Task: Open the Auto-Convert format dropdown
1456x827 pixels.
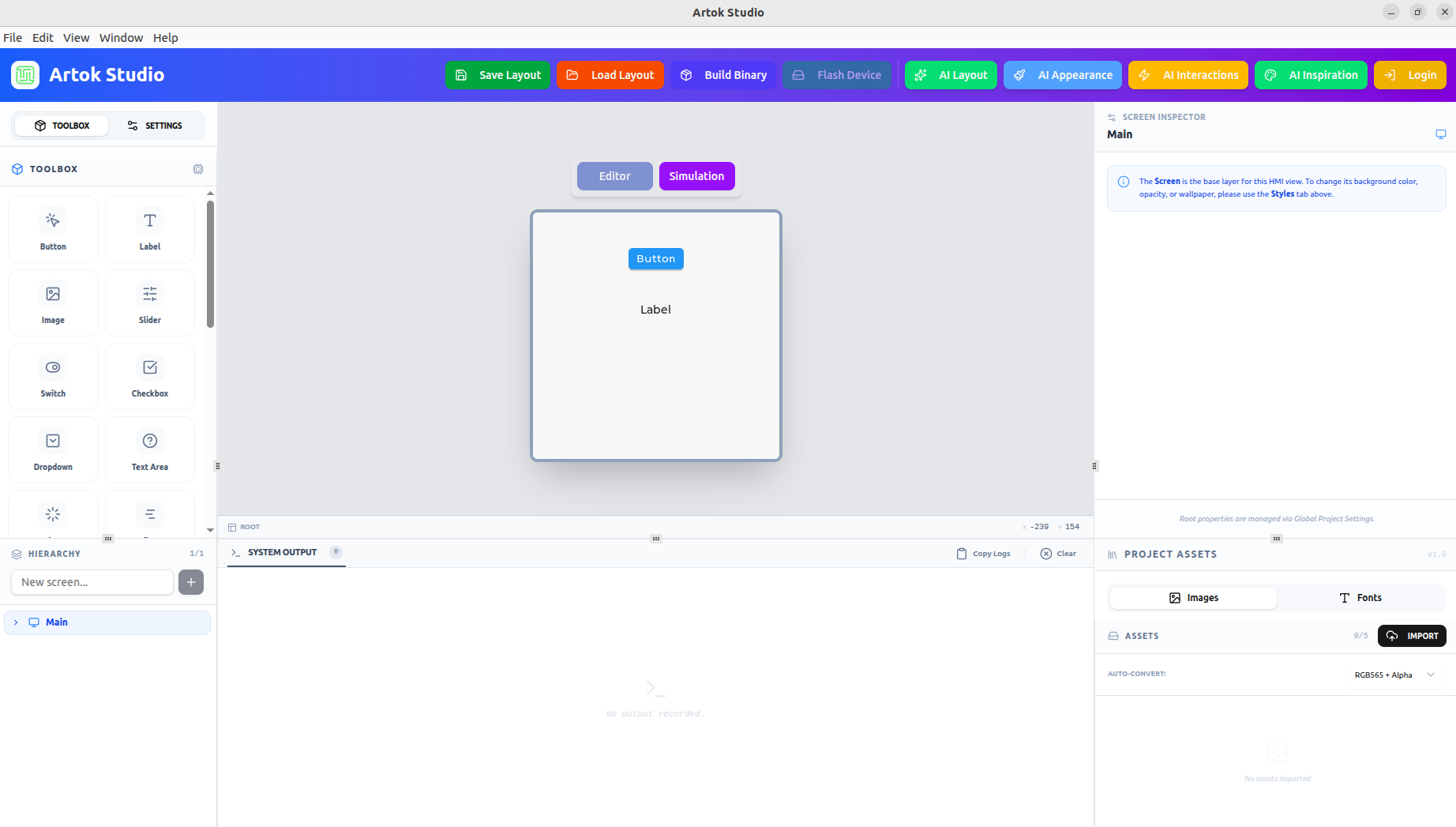Action: pyautogui.click(x=1395, y=675)
